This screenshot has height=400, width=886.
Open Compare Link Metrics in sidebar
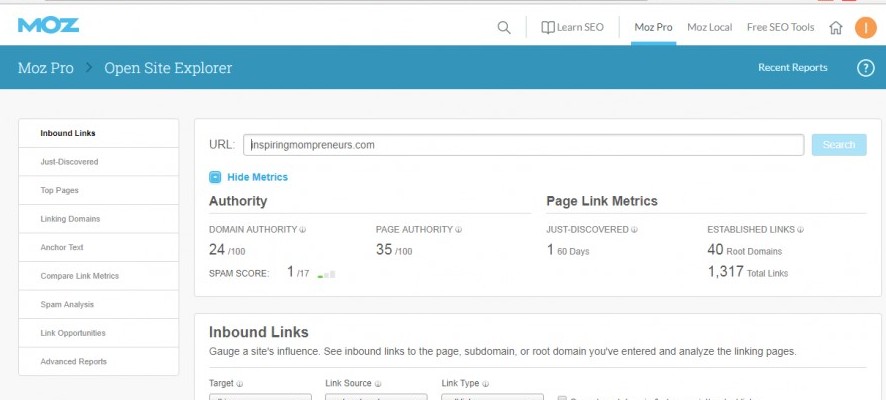99,276
